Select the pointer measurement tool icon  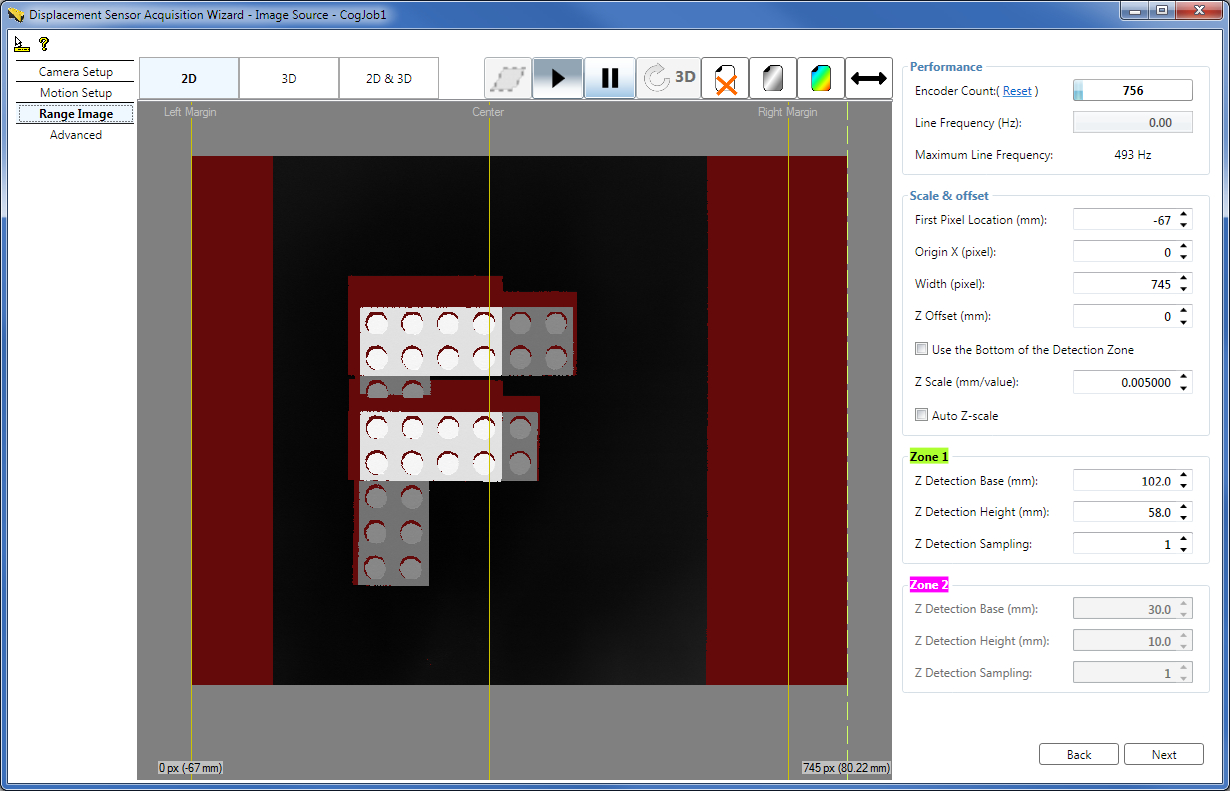(x=19, y=43)
